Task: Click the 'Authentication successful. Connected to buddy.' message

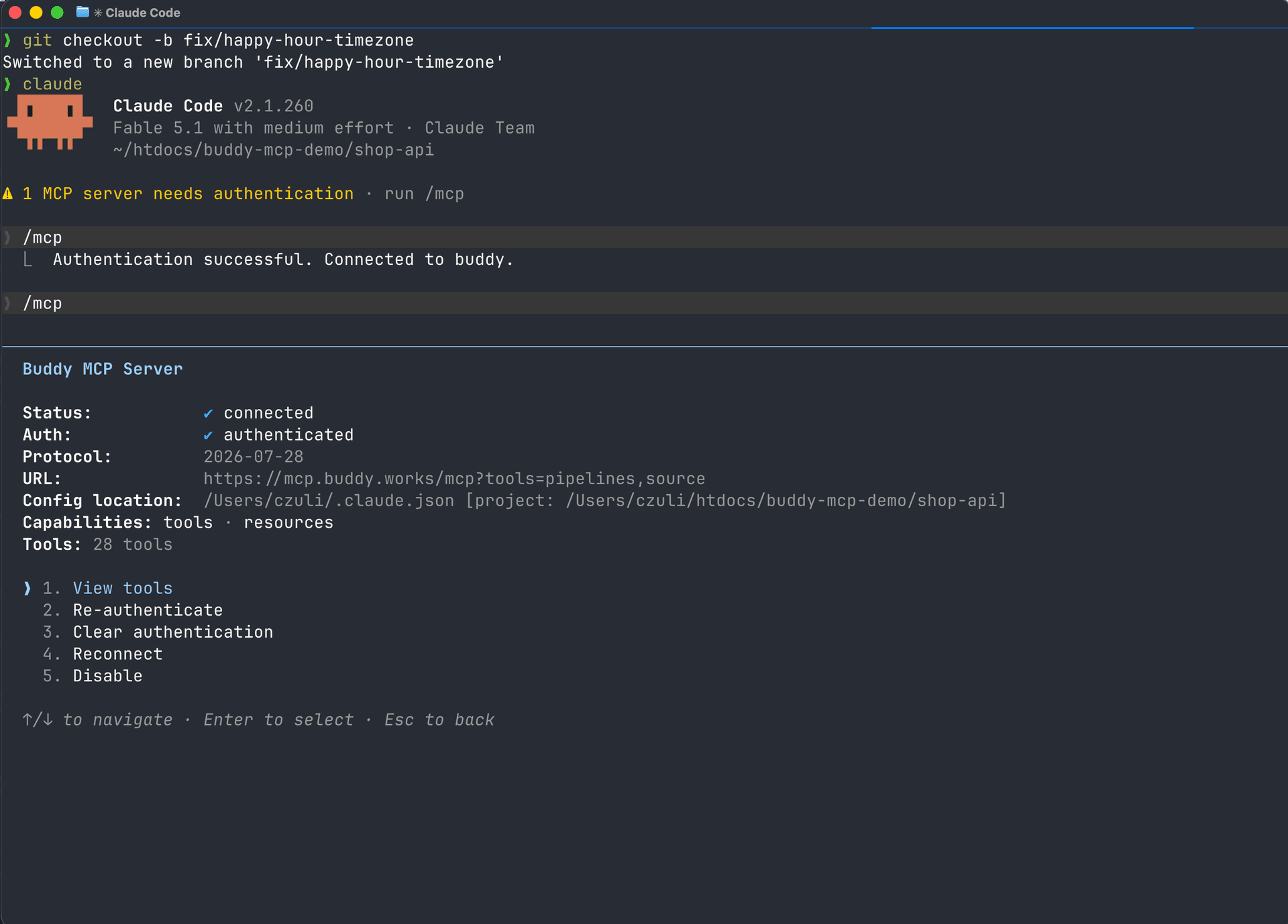Action: coord(283,259)
